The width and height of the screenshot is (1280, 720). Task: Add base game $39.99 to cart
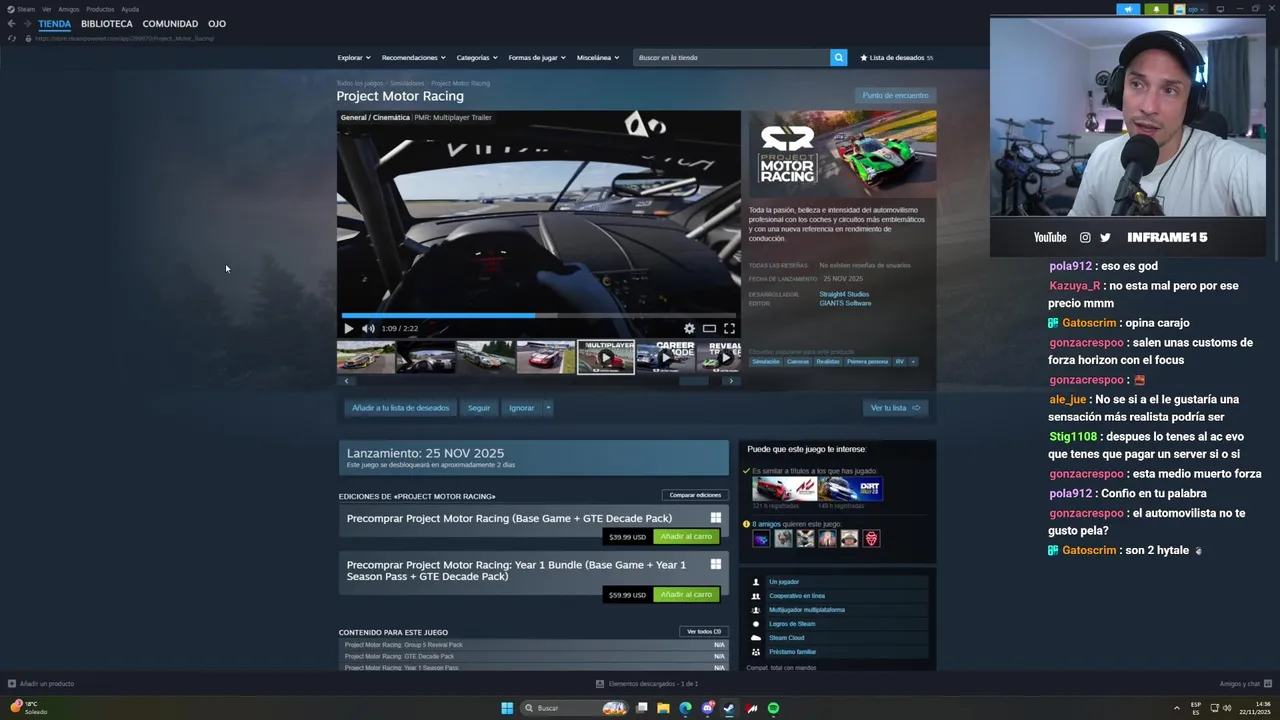(x=686, y=537)
